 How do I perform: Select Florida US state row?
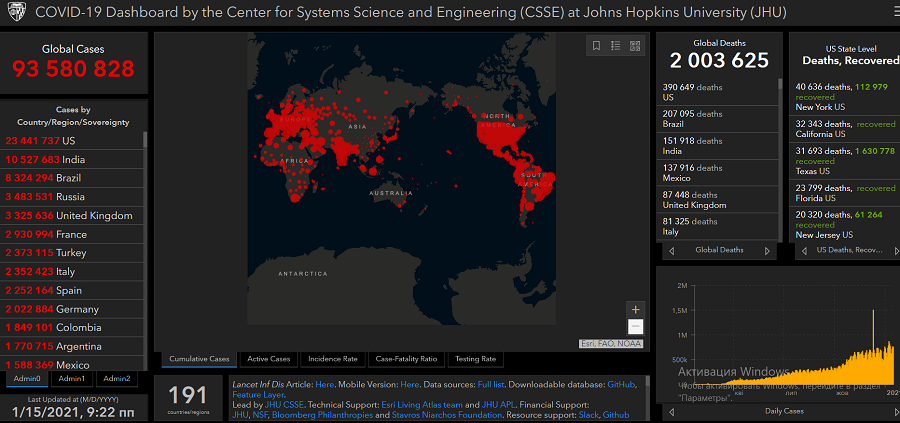[847, 193]
